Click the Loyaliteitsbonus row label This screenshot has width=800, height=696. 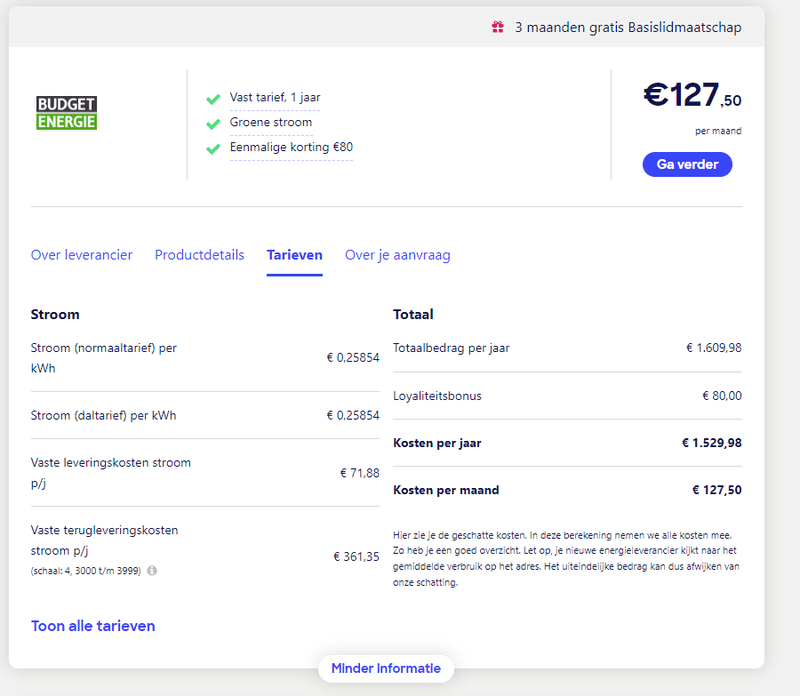pyautogui.click(x=437, y=396)
